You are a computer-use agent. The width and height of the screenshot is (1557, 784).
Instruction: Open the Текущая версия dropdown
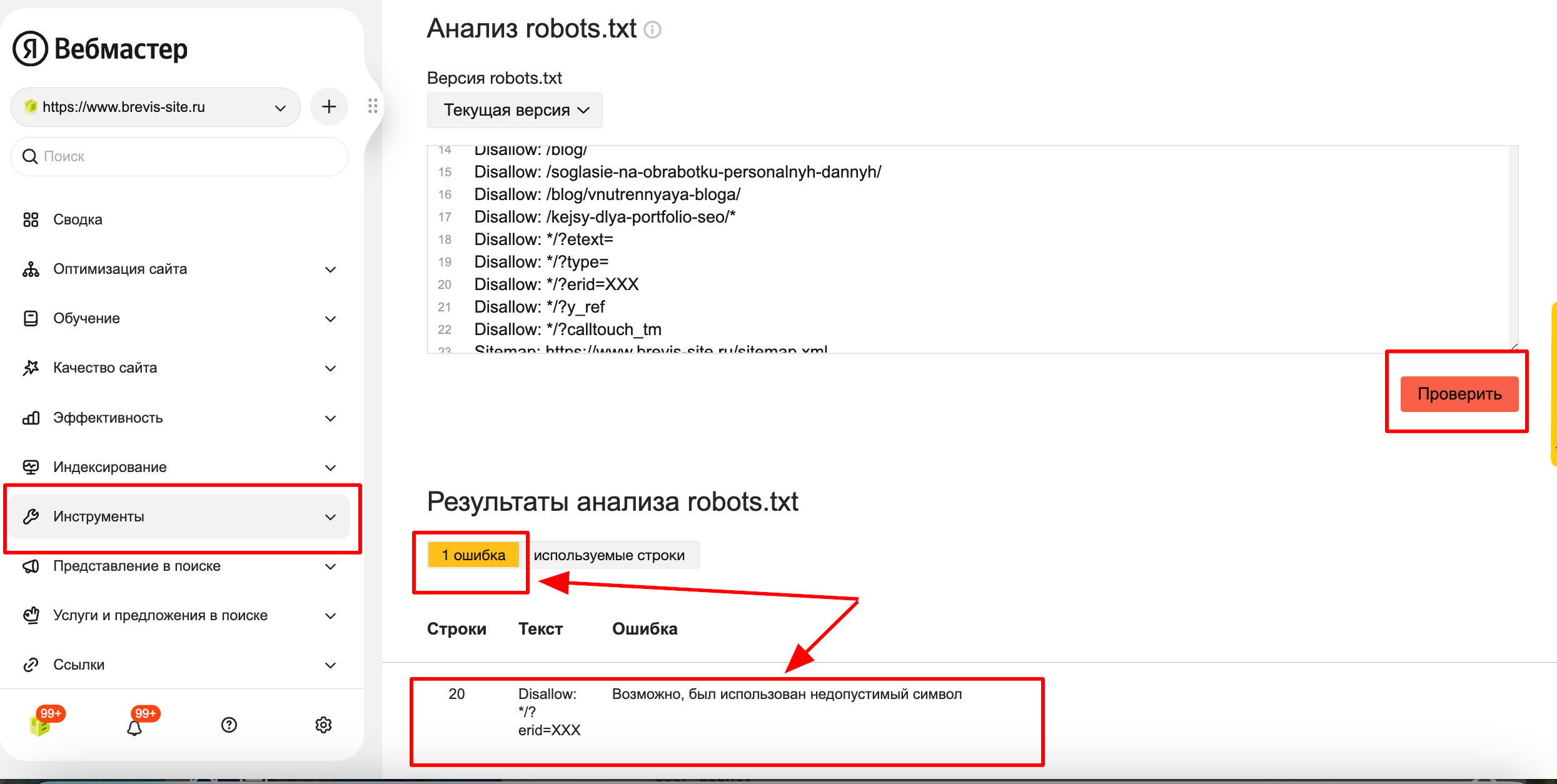[x=515, y=110]
